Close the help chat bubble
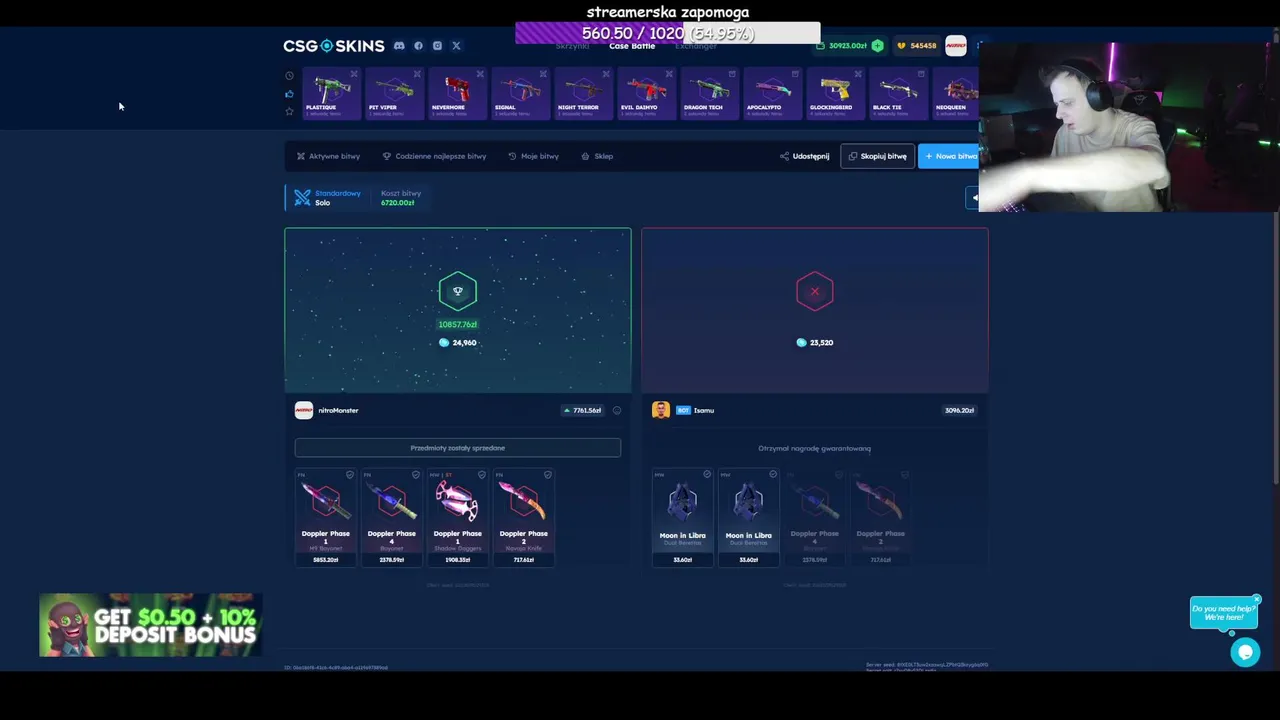The image size is (1280, 720). tap(1257, 600)
